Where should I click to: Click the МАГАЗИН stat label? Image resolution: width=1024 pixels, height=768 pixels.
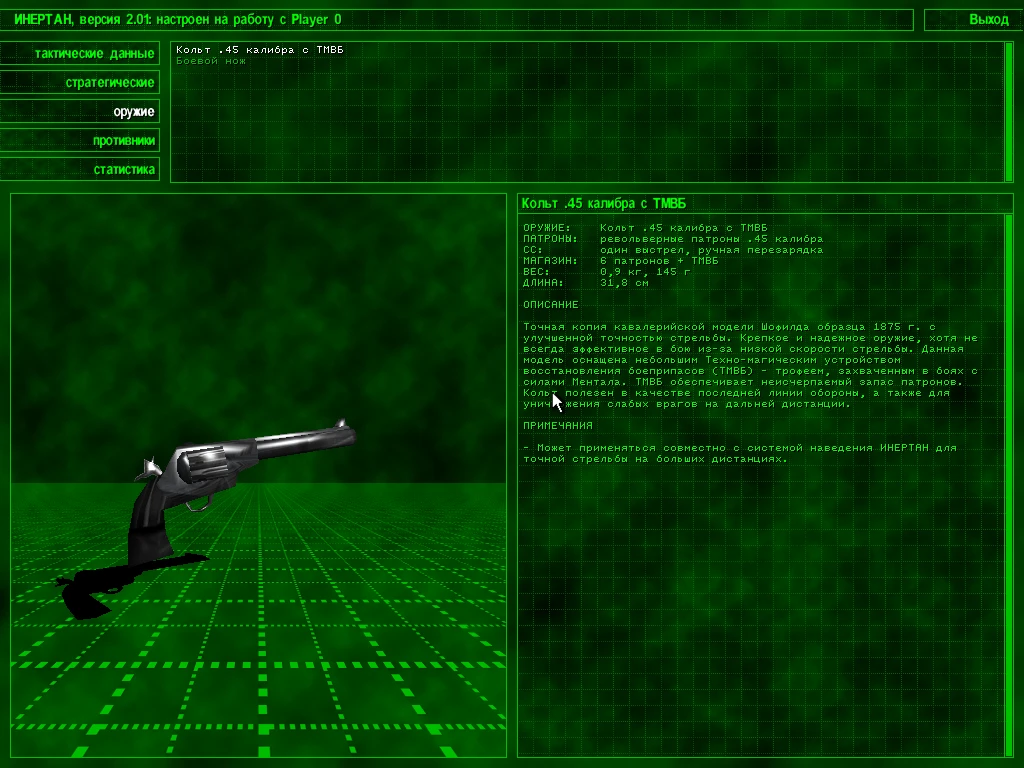pos(549,261)
